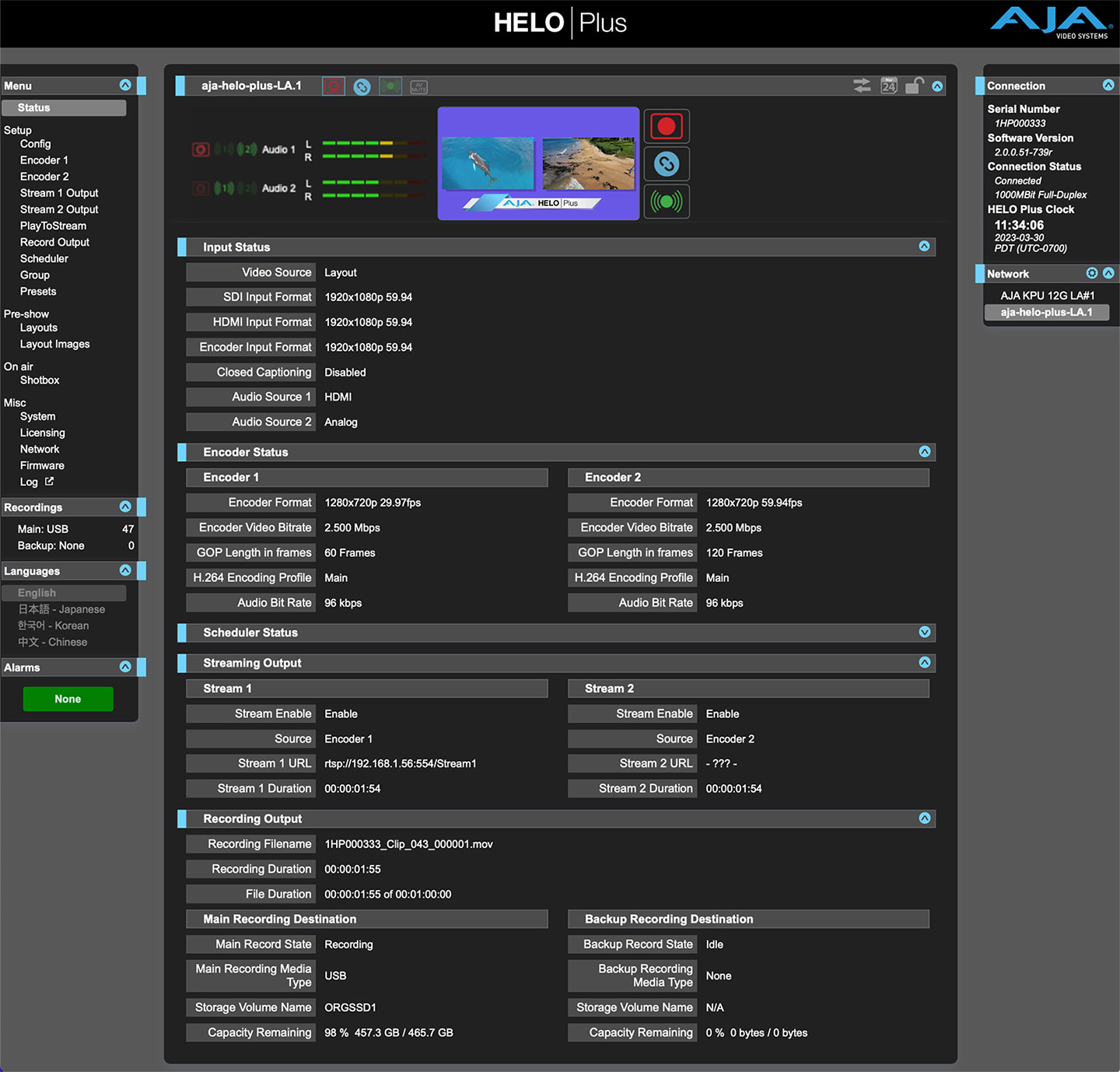Click the large blue link button
This screenshot has width=1120, height=1072.
[666, 163]
